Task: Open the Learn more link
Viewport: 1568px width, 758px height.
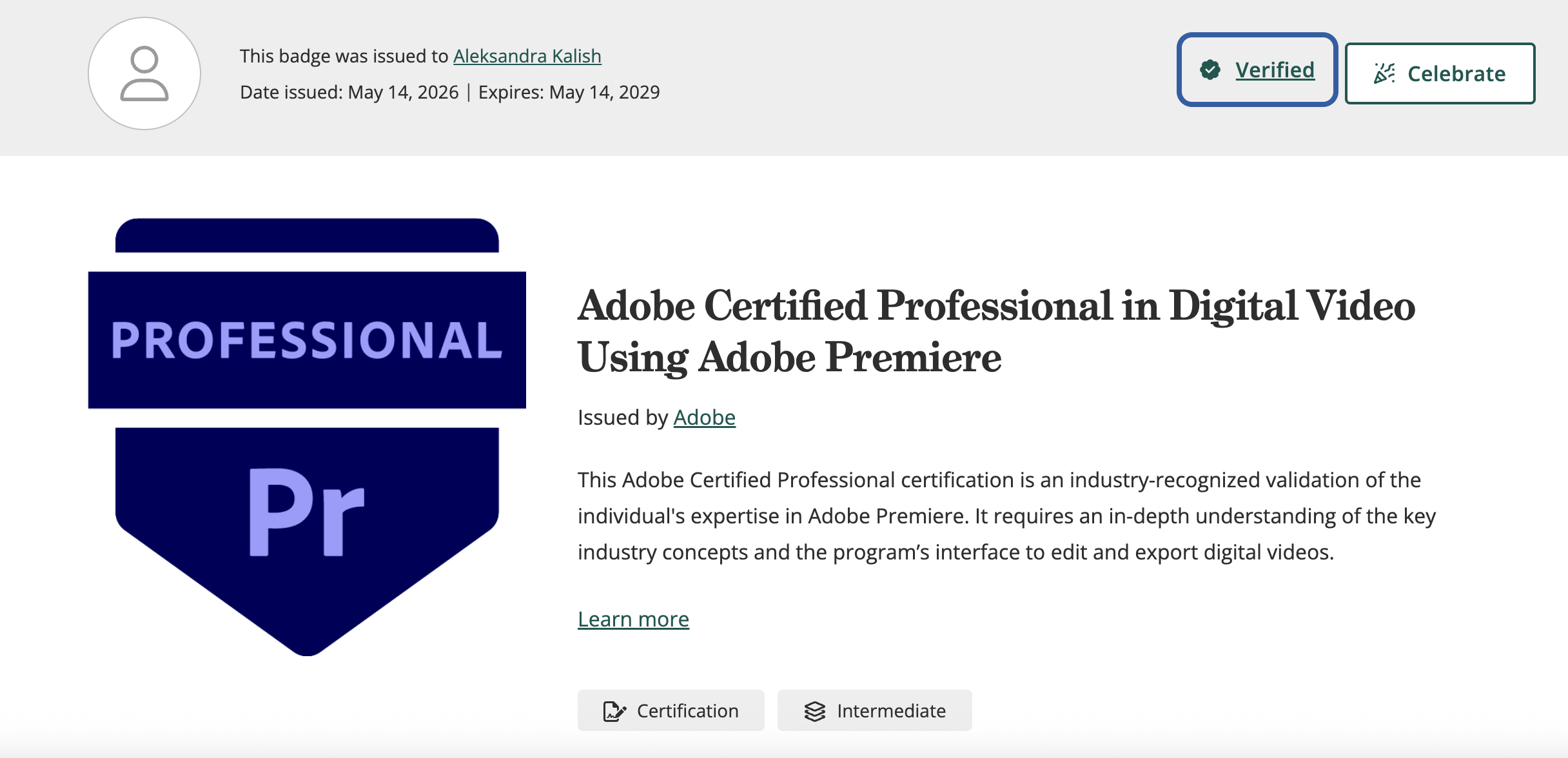Action: coord(633,619)
